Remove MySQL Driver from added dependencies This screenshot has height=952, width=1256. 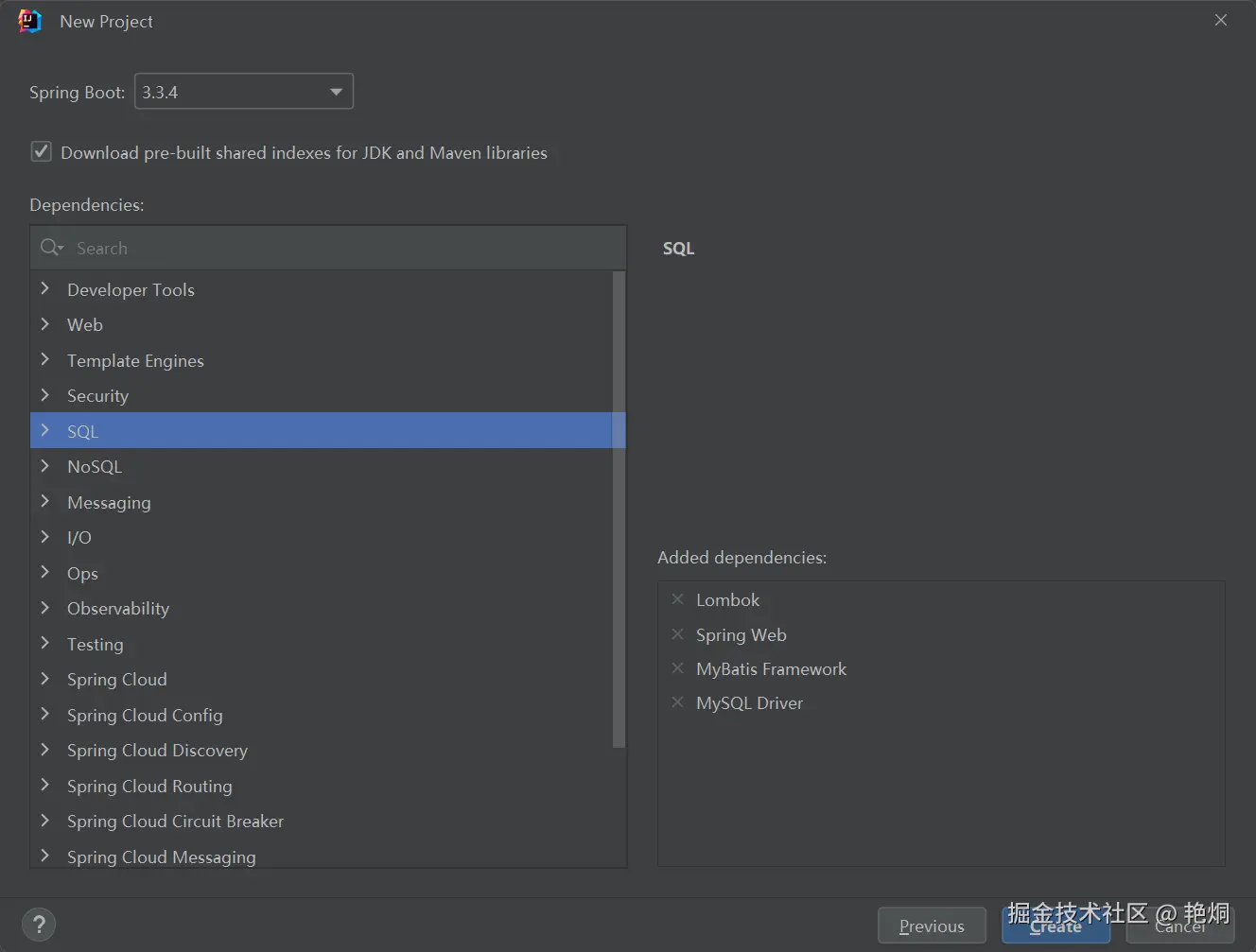click(677, 702)
